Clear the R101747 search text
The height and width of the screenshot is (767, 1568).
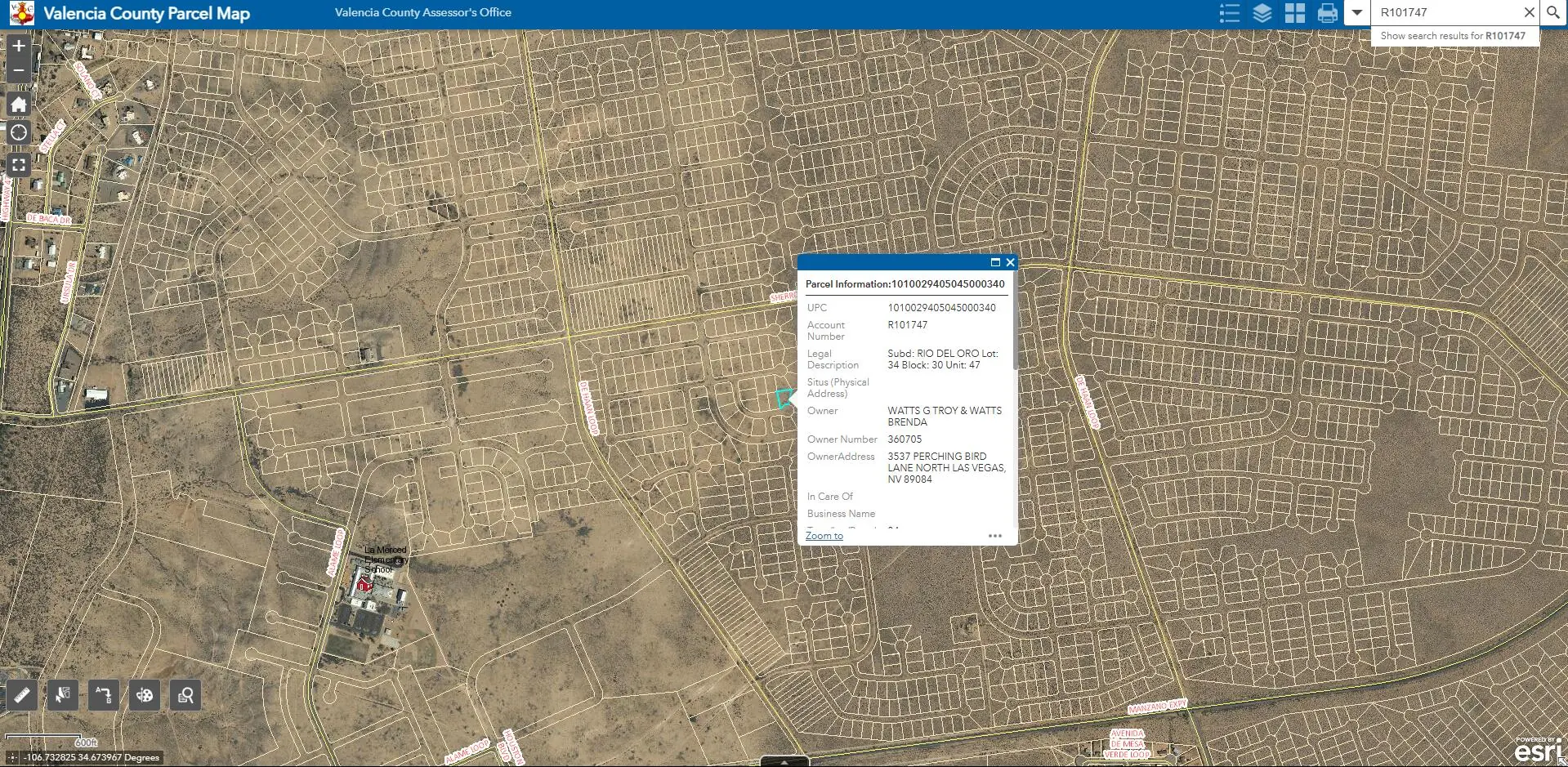[1529, 12]
